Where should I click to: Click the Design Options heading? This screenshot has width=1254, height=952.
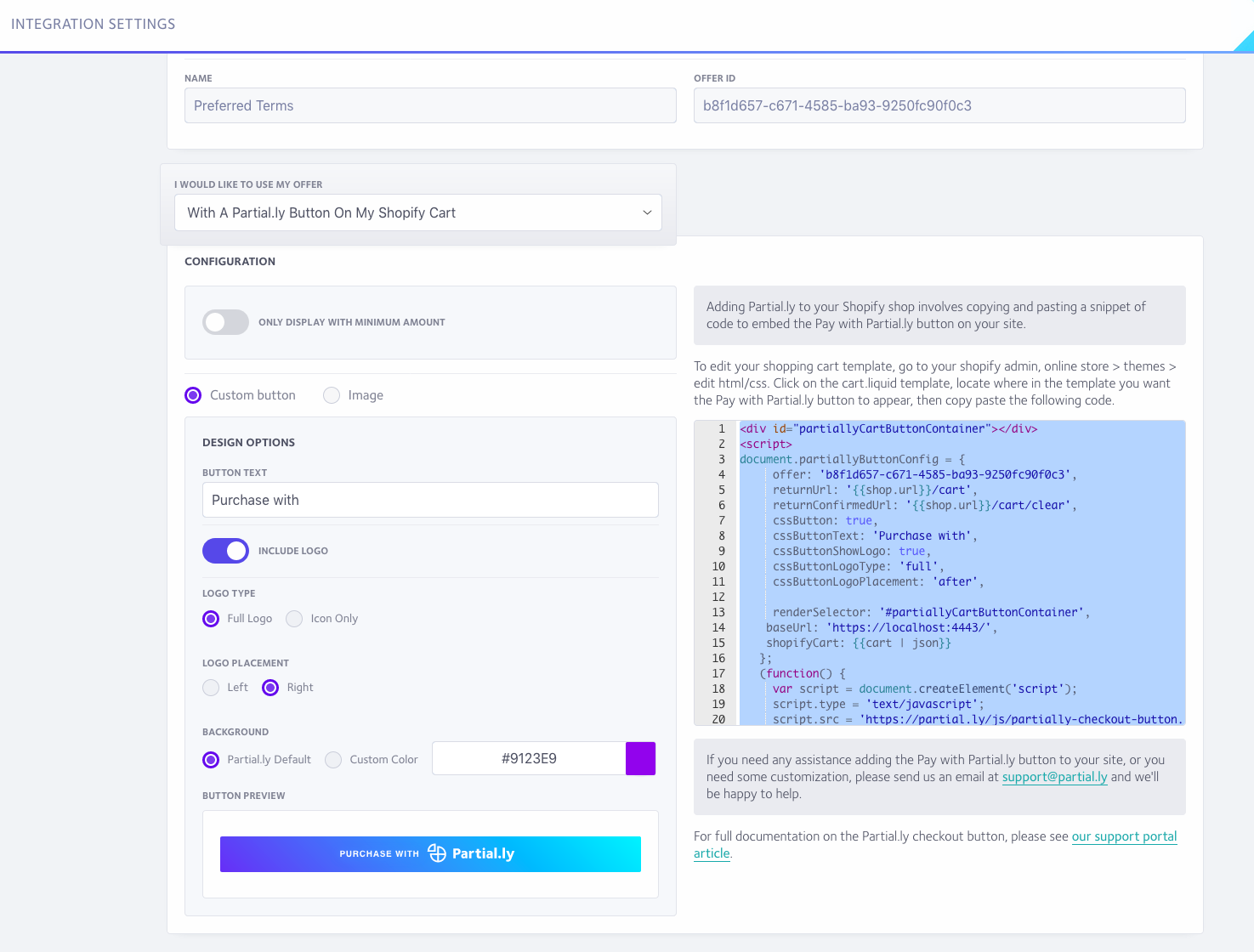[x=248, y=443]
